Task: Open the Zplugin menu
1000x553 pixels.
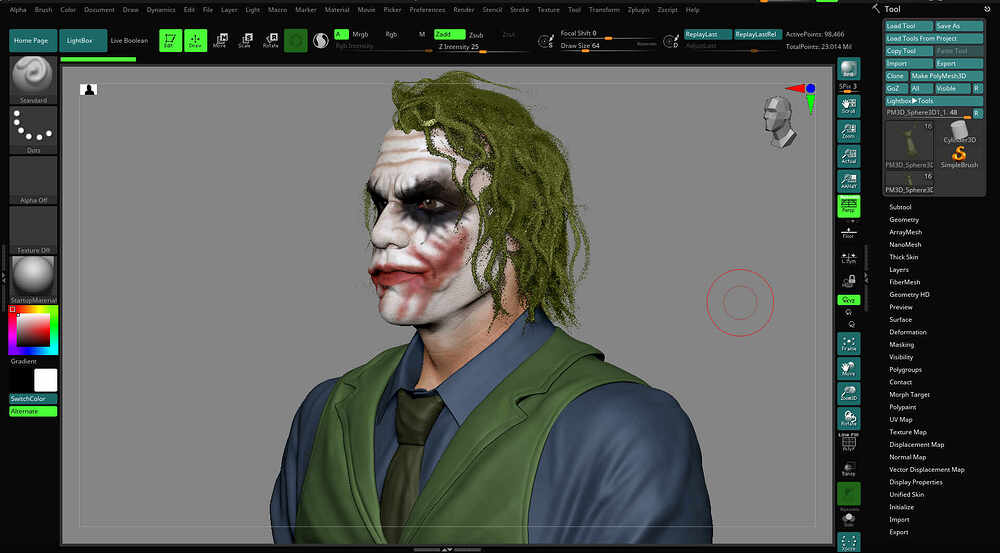Action: click(638, 10)
